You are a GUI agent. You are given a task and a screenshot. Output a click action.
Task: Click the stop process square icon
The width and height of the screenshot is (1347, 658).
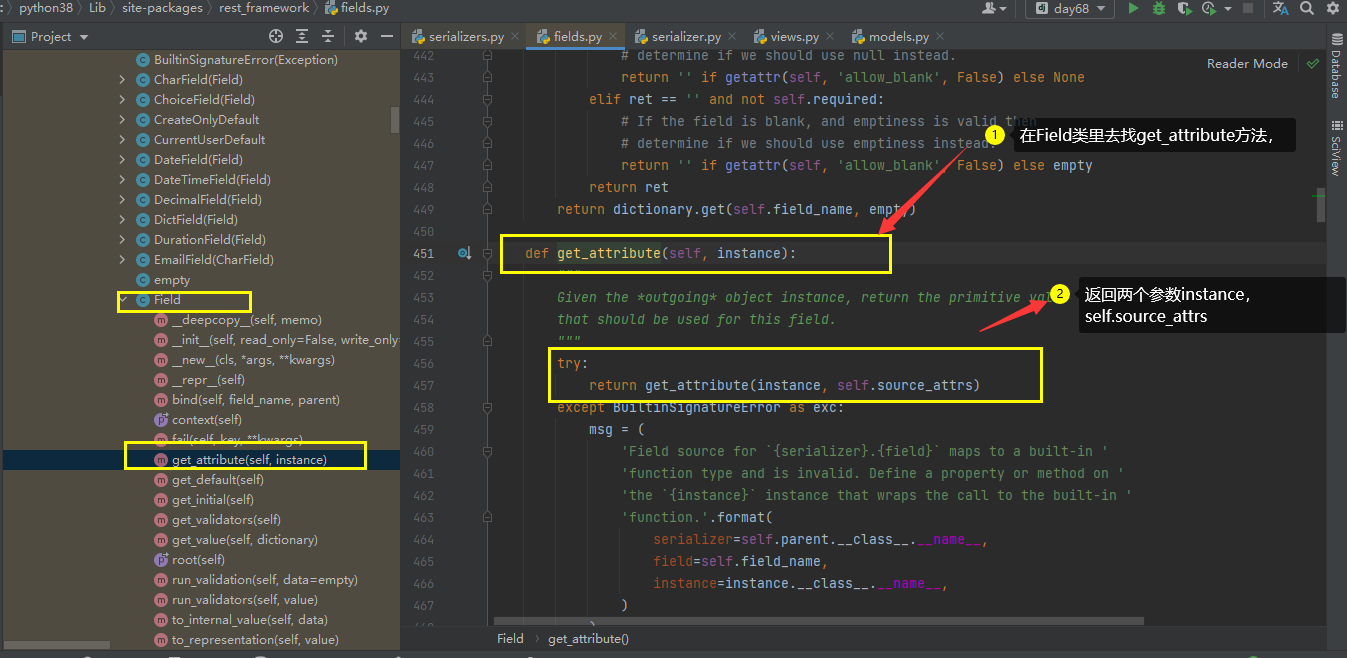(x=1248, y=8)
